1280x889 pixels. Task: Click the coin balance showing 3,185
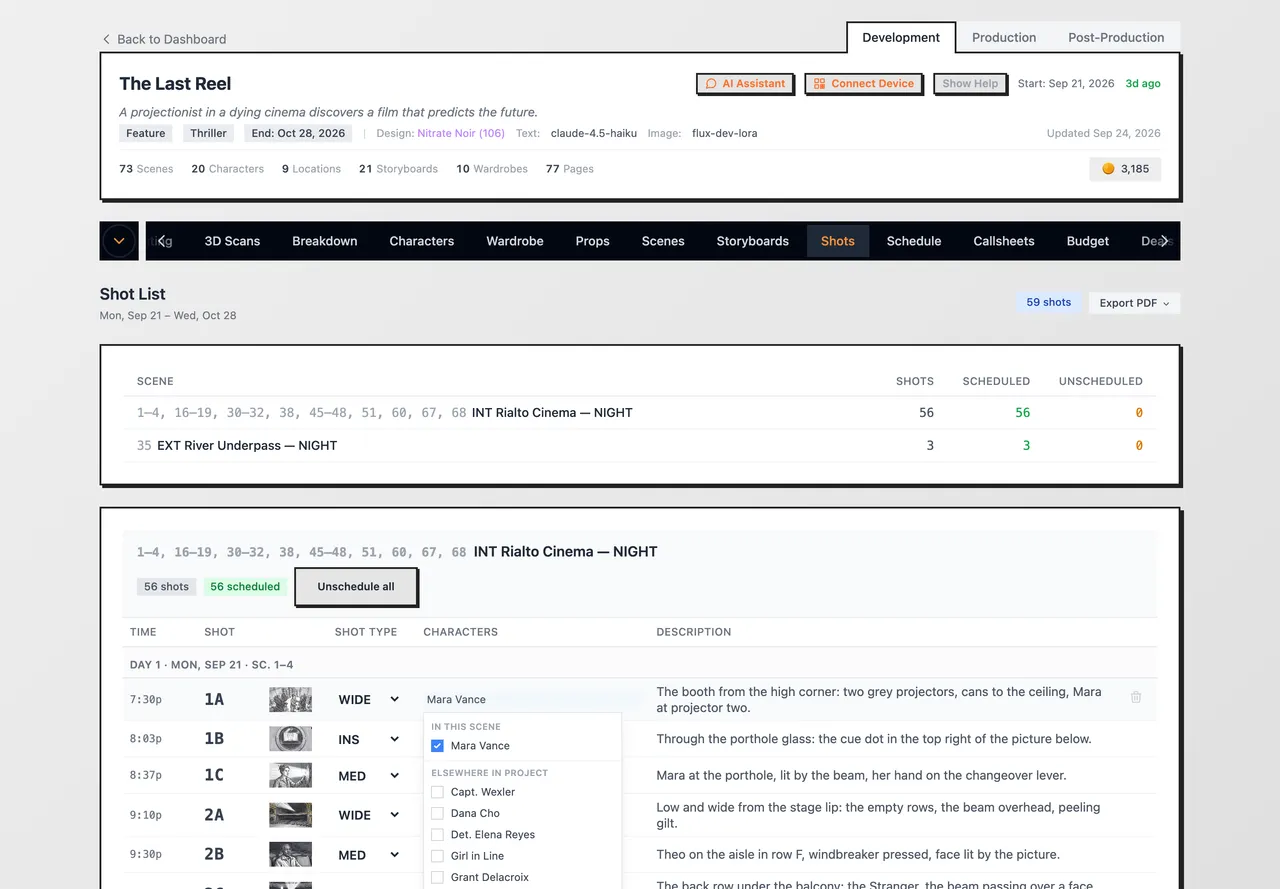1125,169
